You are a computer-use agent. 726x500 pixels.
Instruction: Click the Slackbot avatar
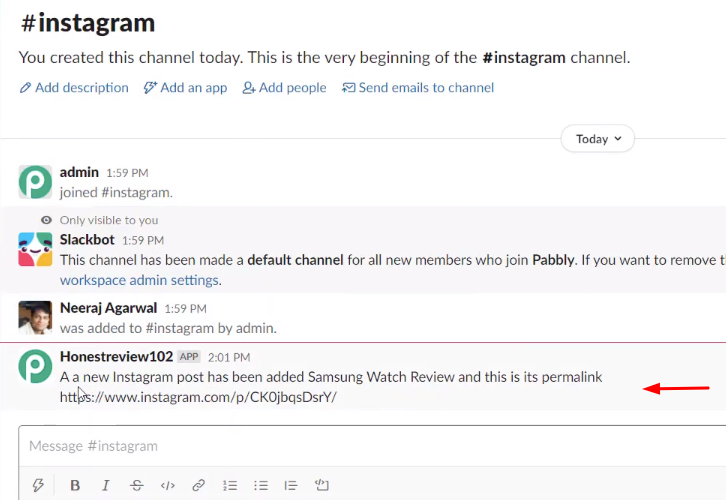35,249
